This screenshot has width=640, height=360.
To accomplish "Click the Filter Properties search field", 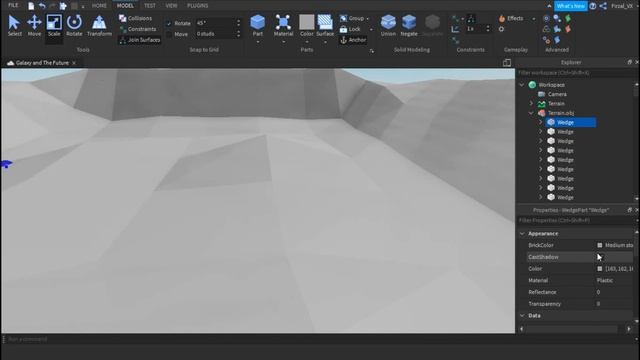I will click(575, 220).
